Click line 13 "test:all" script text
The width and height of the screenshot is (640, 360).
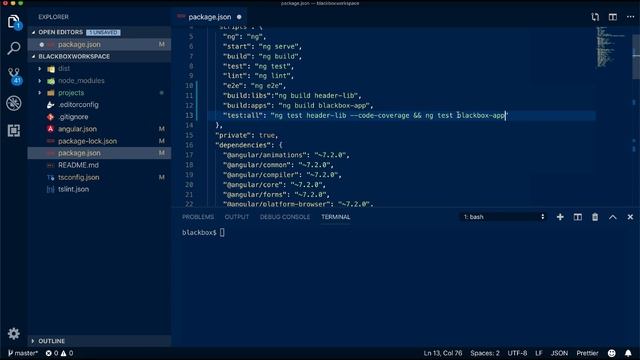pos(365,116)
